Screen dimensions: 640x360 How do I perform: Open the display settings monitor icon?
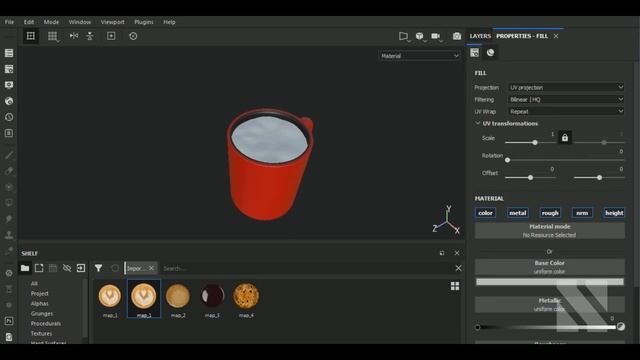pyautogui.click(x=9, y=85)
